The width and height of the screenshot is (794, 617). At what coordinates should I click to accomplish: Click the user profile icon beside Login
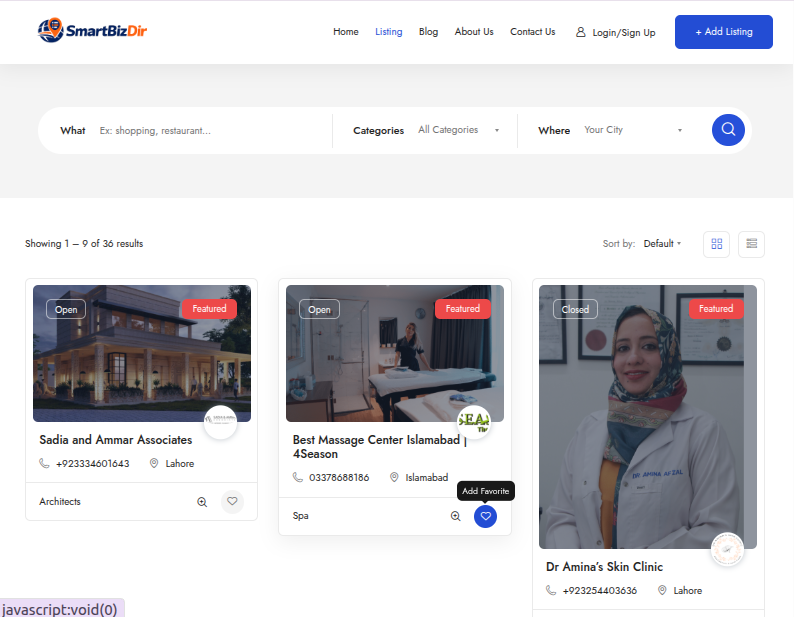tap(580, 32)
